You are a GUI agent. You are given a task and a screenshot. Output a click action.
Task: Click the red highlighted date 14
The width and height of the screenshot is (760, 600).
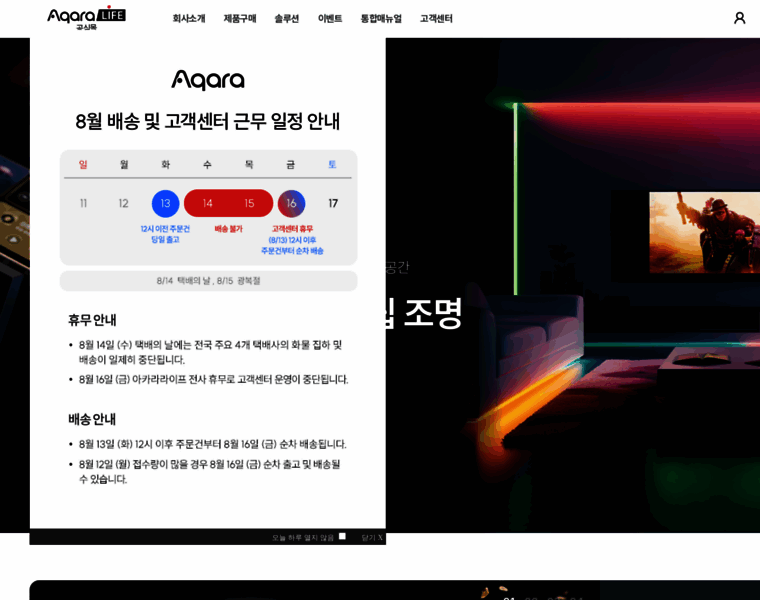pos(208,203)
